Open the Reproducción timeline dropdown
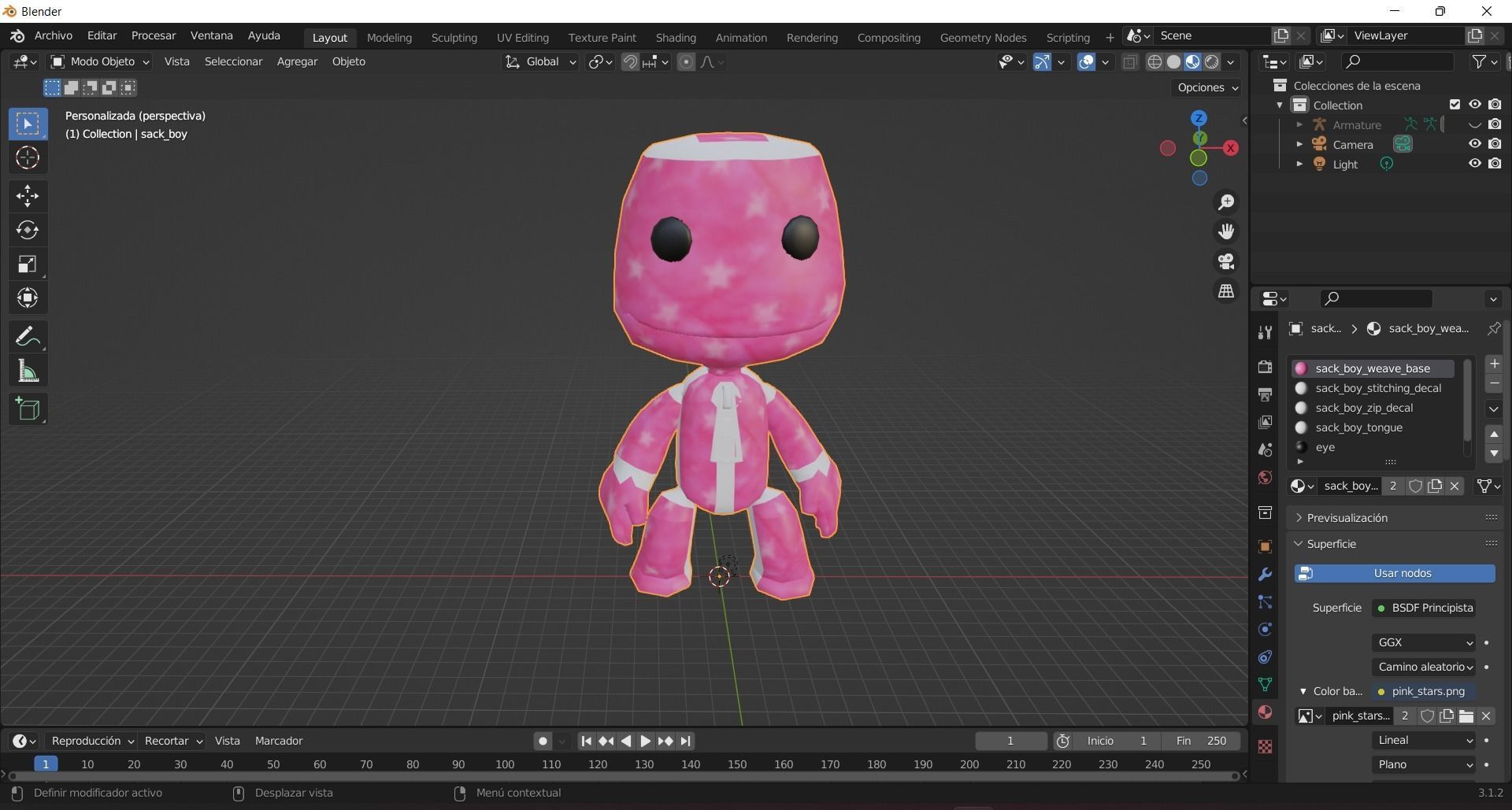The width and height of the screenshot is (1512, 810). (x=91, y=741)
